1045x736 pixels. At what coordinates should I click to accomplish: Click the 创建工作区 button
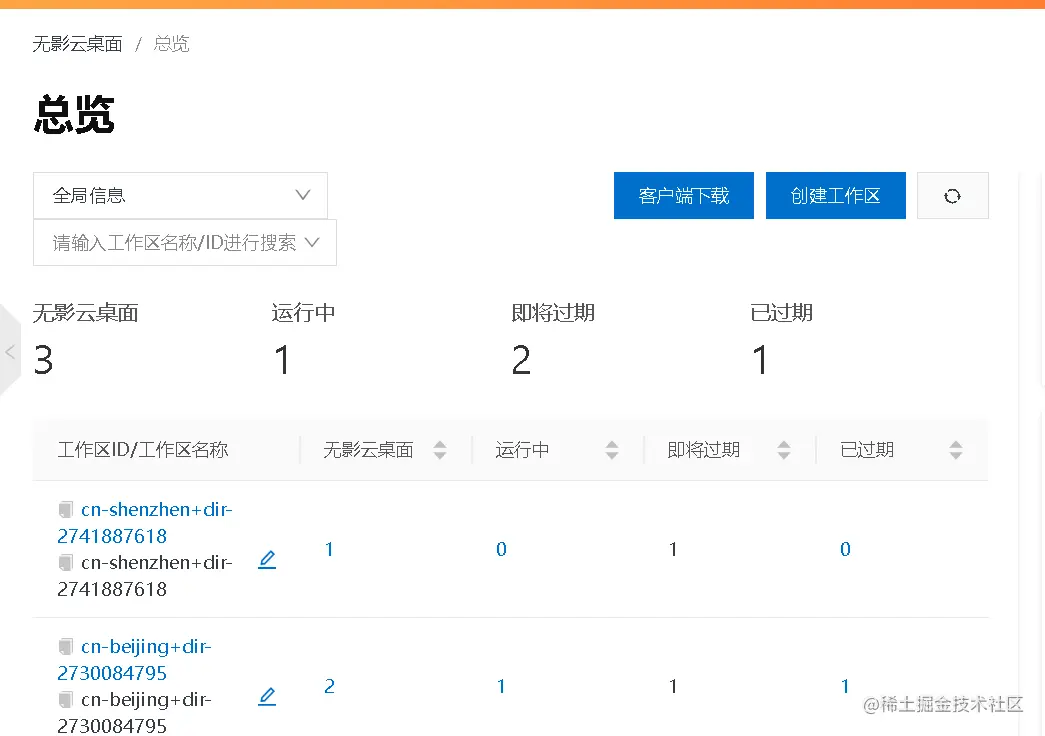[836, 195]
